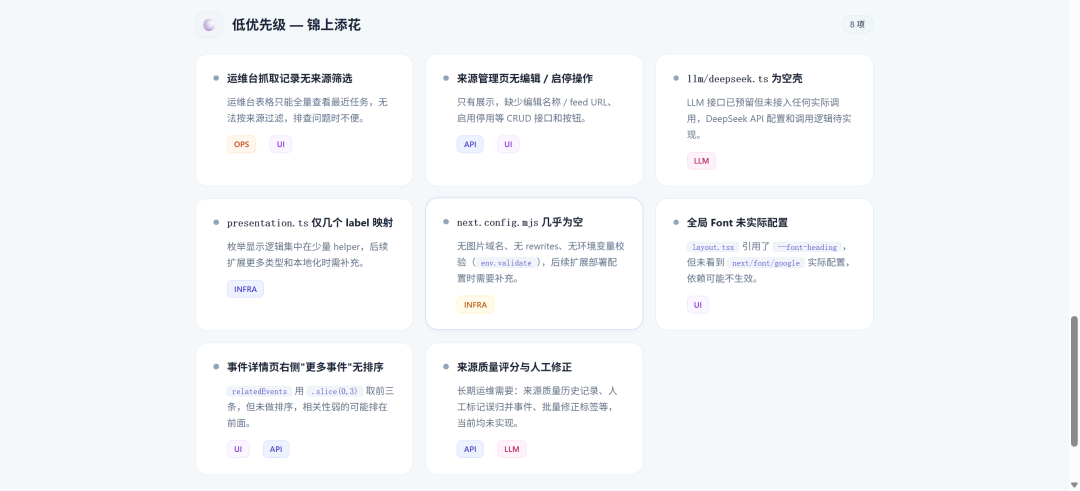Click the description starting 运维台表格只能全量查看
1080x491 pixels.
click(x=307, y=110)
